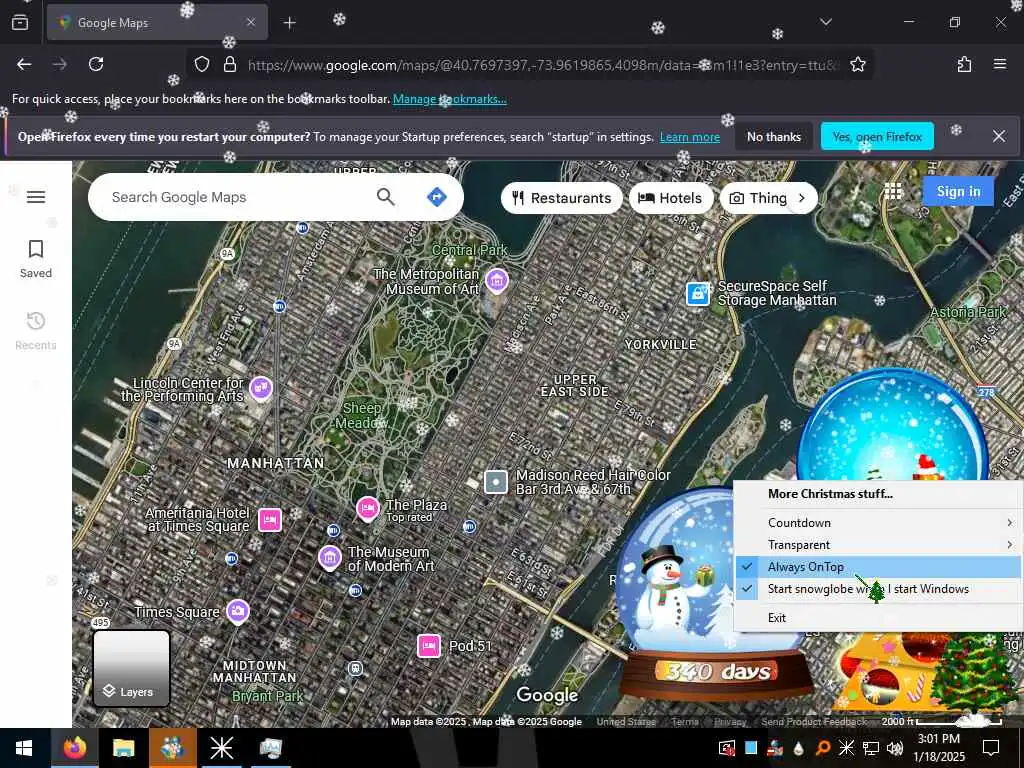Filter map by Hotels
The image size is (1024, 768).
tap(670, 198)
